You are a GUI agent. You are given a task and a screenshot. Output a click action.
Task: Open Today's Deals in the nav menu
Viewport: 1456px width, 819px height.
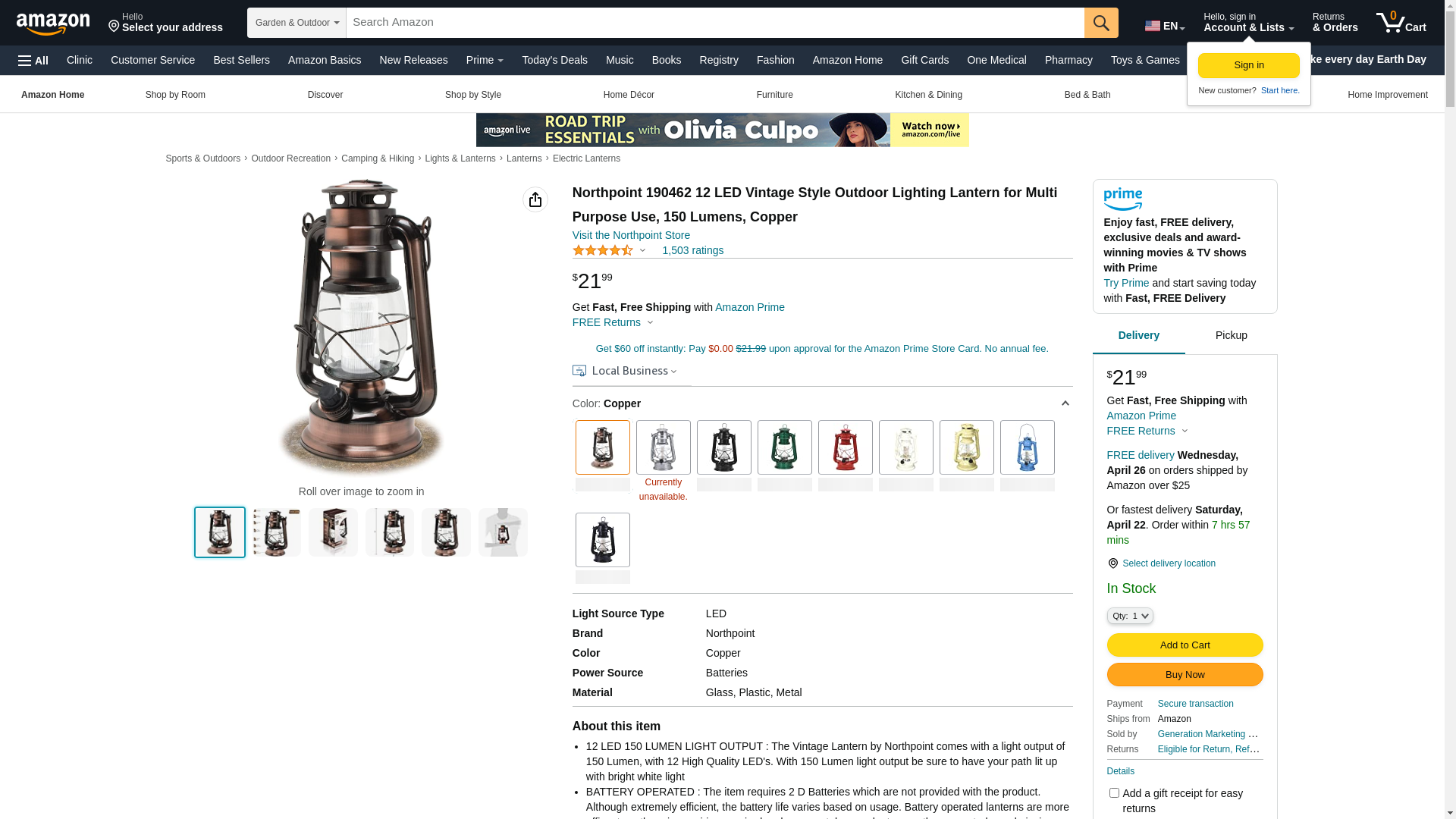(x=554, y=60)
